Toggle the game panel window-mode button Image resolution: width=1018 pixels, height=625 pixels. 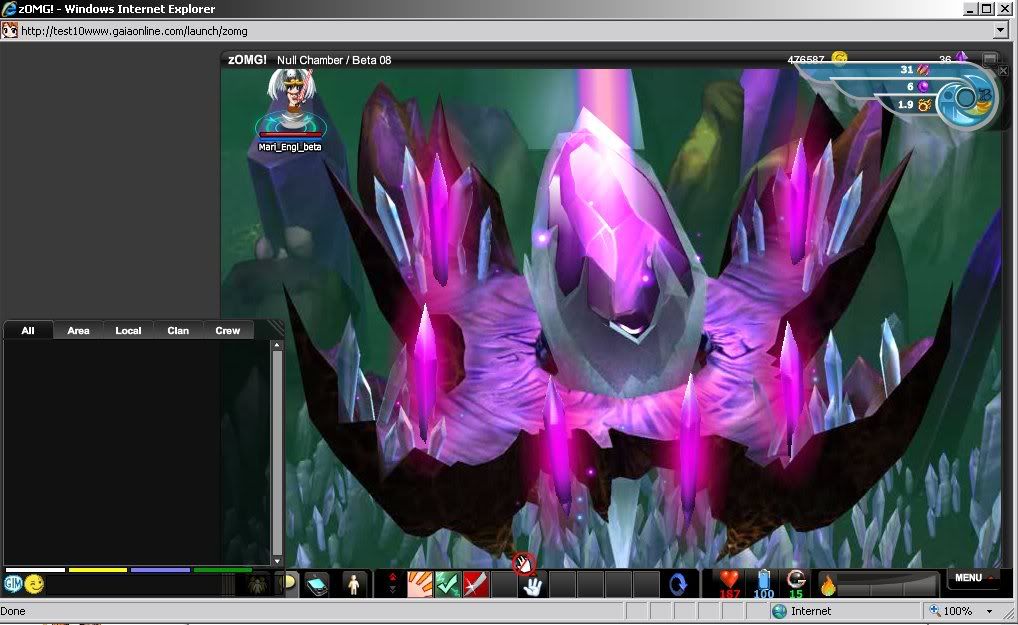tap(989, 59)
